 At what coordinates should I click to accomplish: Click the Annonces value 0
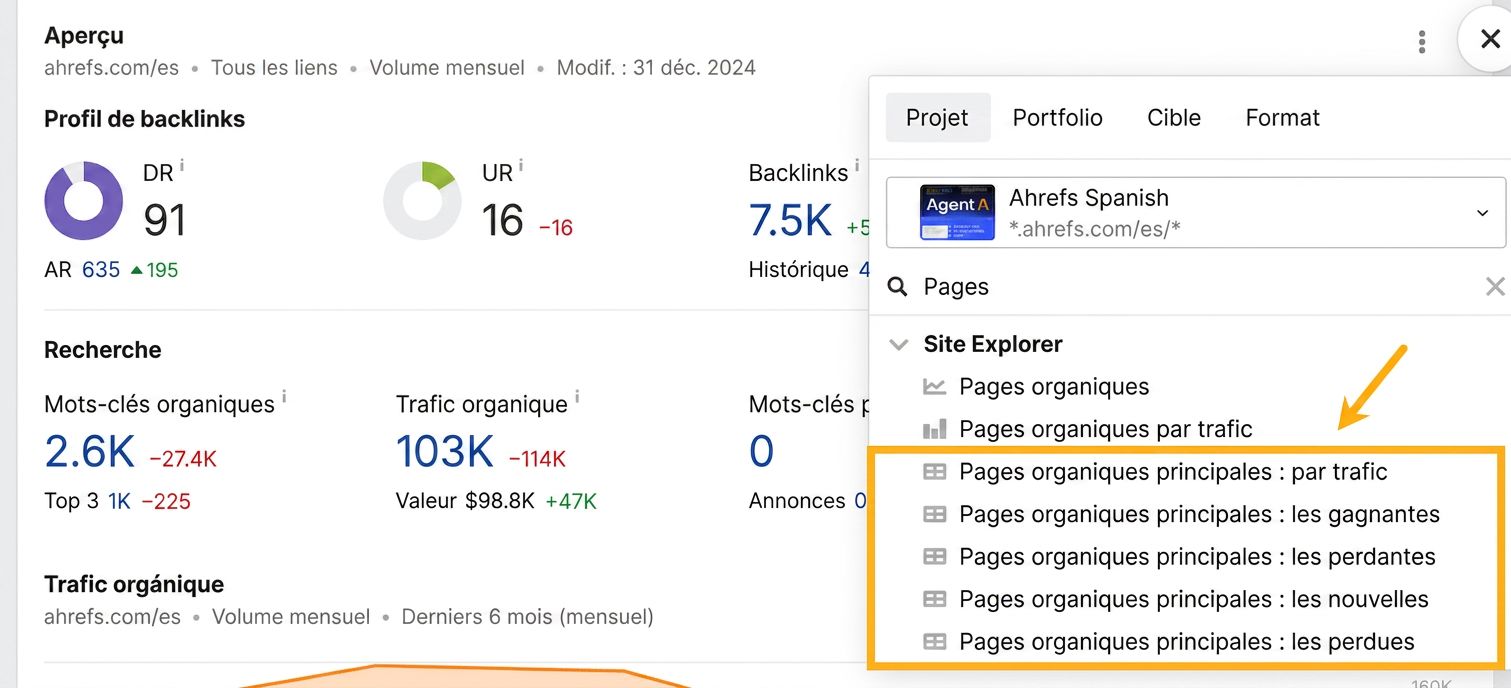(x=860, y=501)
